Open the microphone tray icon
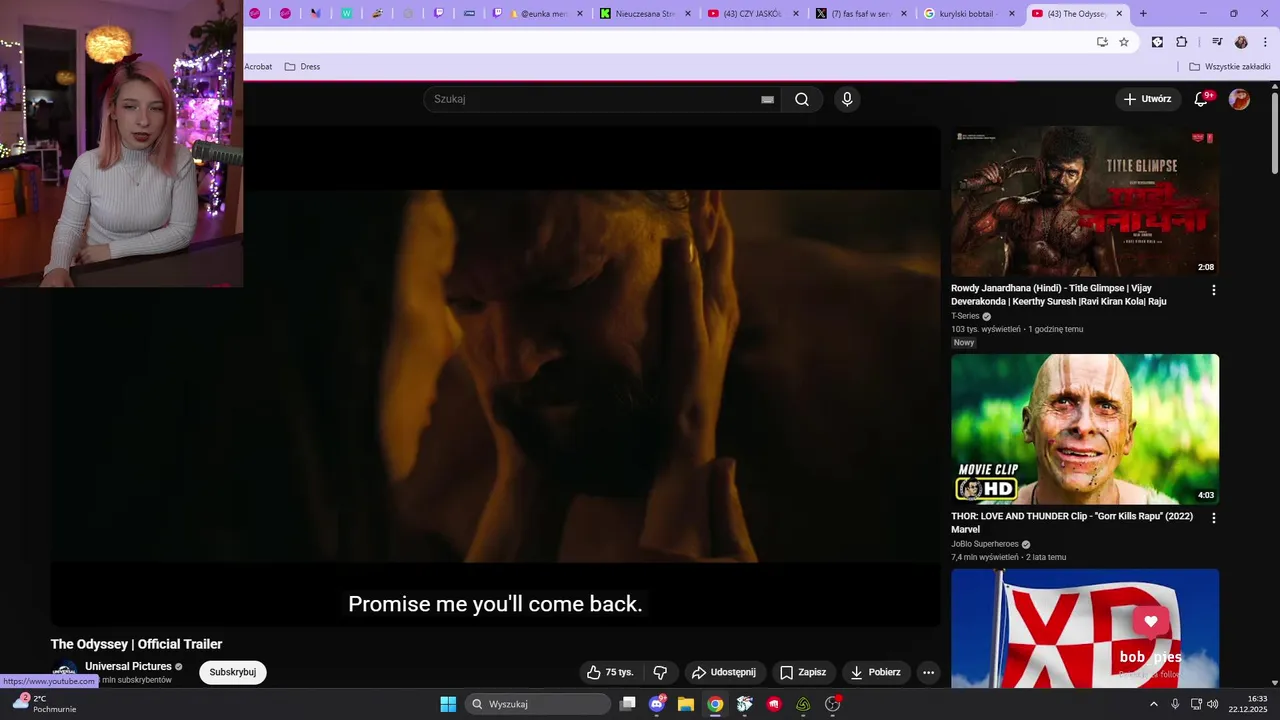 tap(1175, 704)
